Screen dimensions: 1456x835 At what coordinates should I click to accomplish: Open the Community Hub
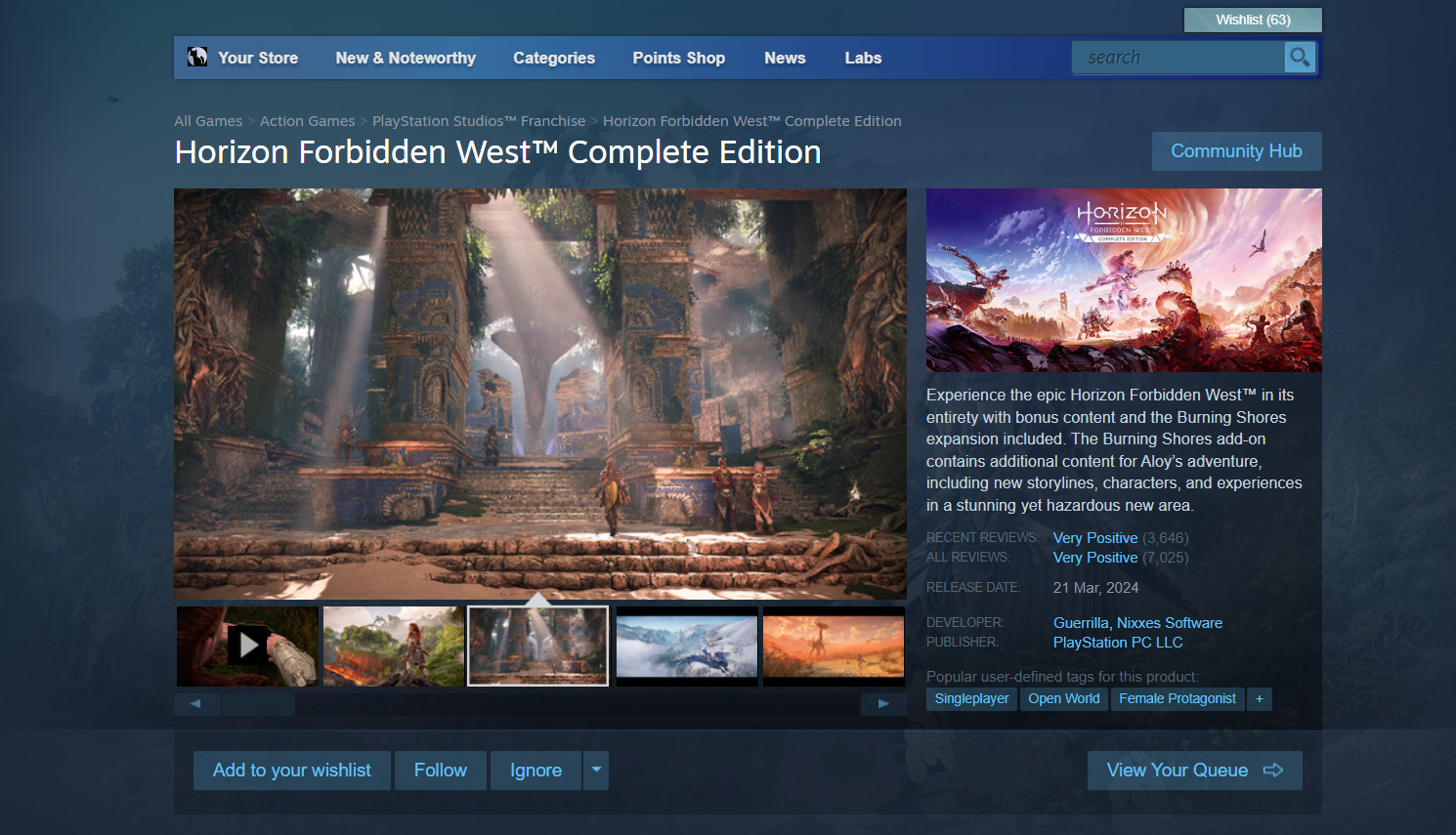[x=1236, y=150]
